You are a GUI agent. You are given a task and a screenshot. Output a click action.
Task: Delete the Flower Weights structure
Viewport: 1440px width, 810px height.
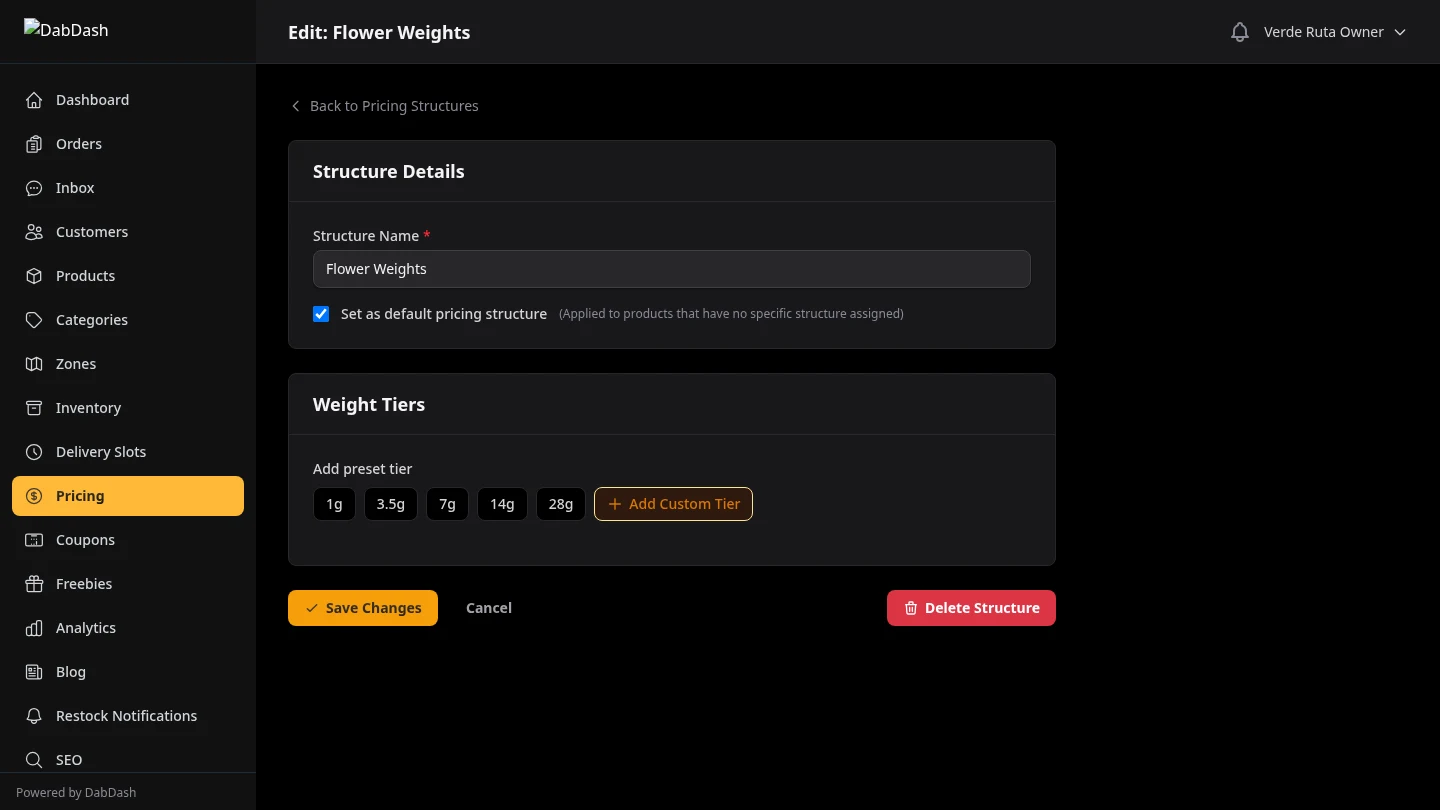[x=970, y=607]
